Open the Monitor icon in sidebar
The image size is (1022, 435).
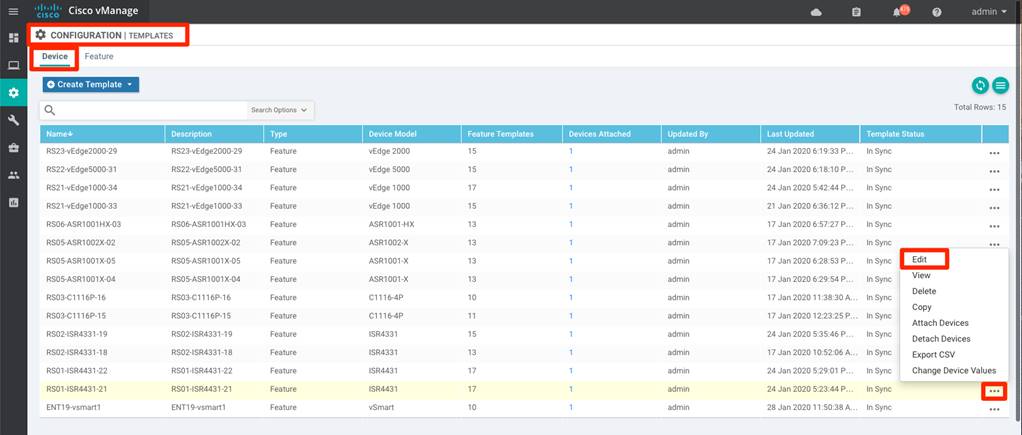tap(13, 66)
